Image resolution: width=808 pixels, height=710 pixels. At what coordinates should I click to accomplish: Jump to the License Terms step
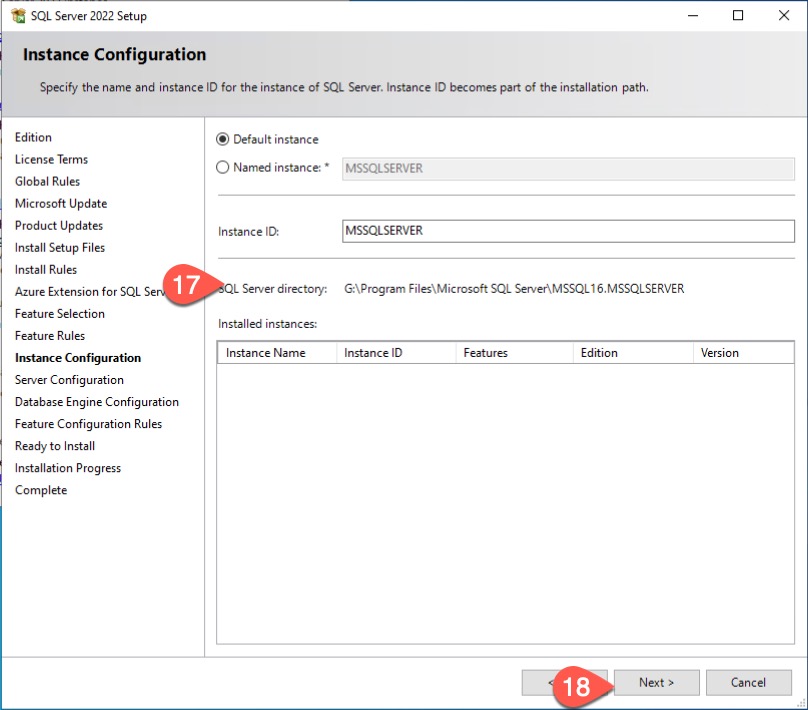click(51, 160)
